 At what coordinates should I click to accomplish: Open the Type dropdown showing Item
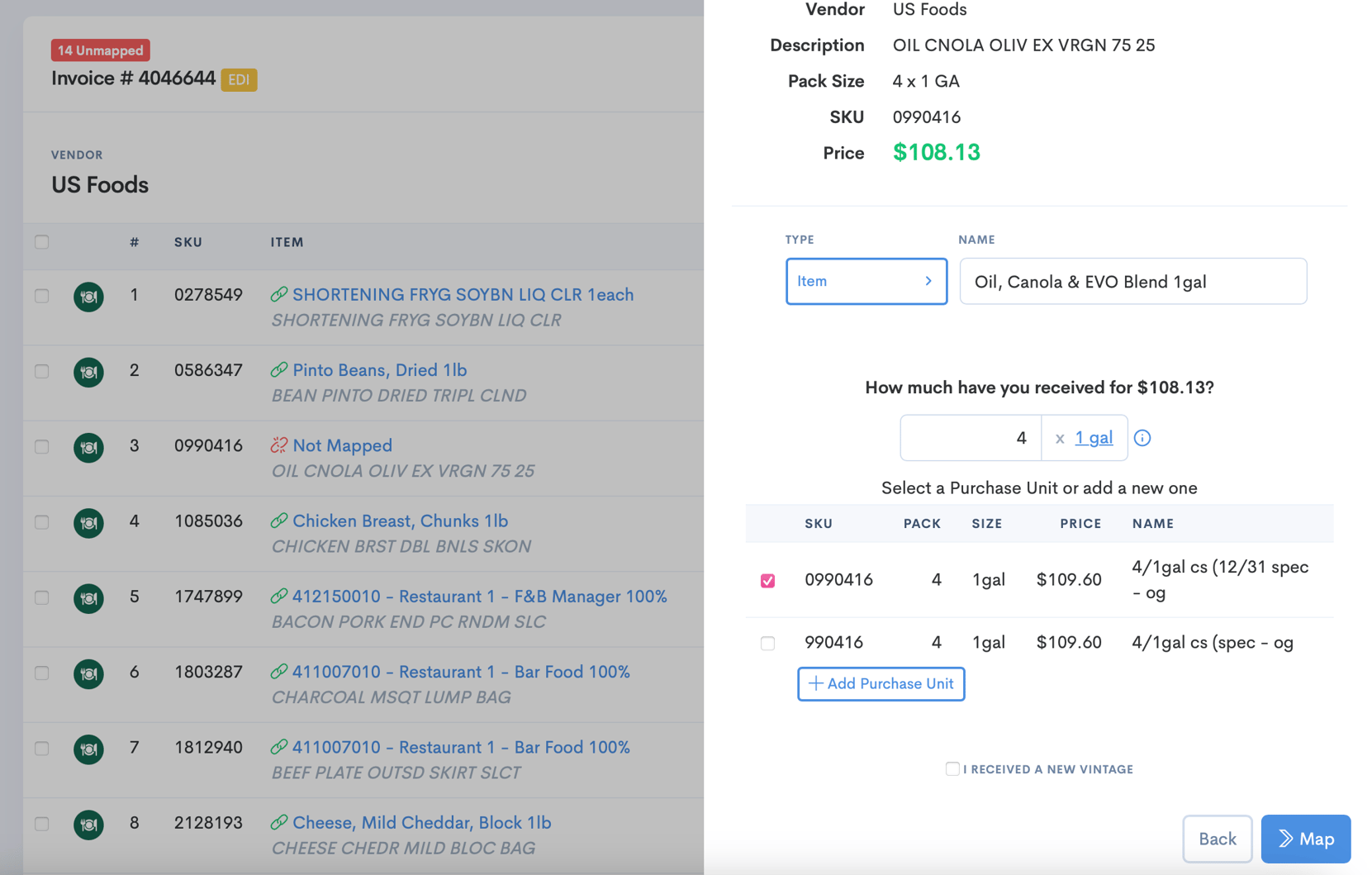(866, 282)
